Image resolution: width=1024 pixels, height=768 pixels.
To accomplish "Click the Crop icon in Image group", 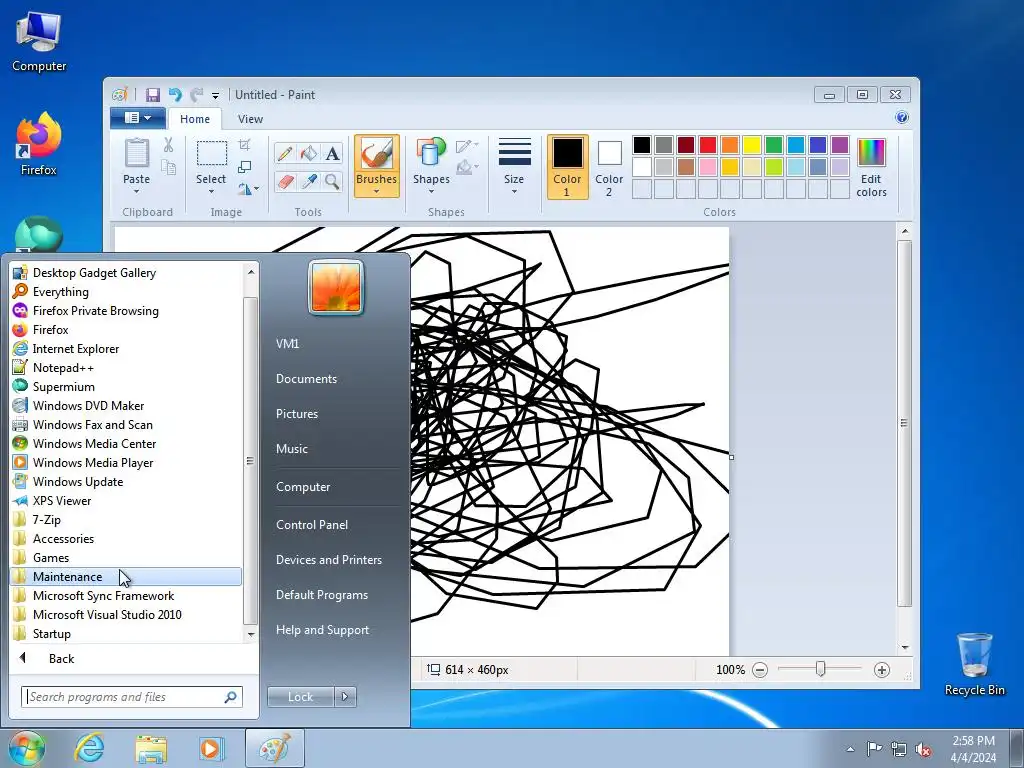I will pos(244,144).
